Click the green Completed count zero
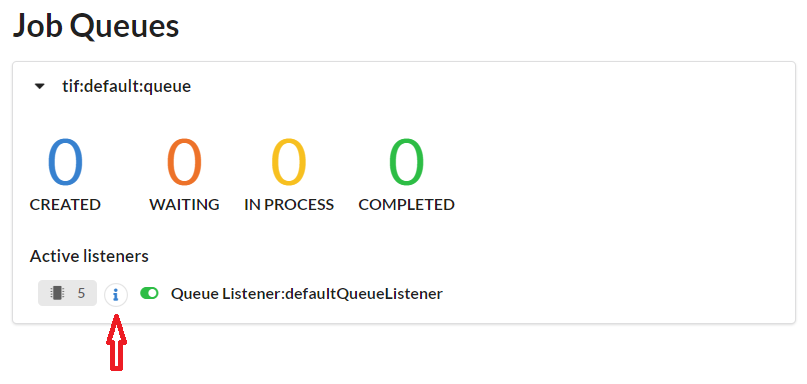Image resolution: width=807 pixels, height=384 pixels. [407, 163]
